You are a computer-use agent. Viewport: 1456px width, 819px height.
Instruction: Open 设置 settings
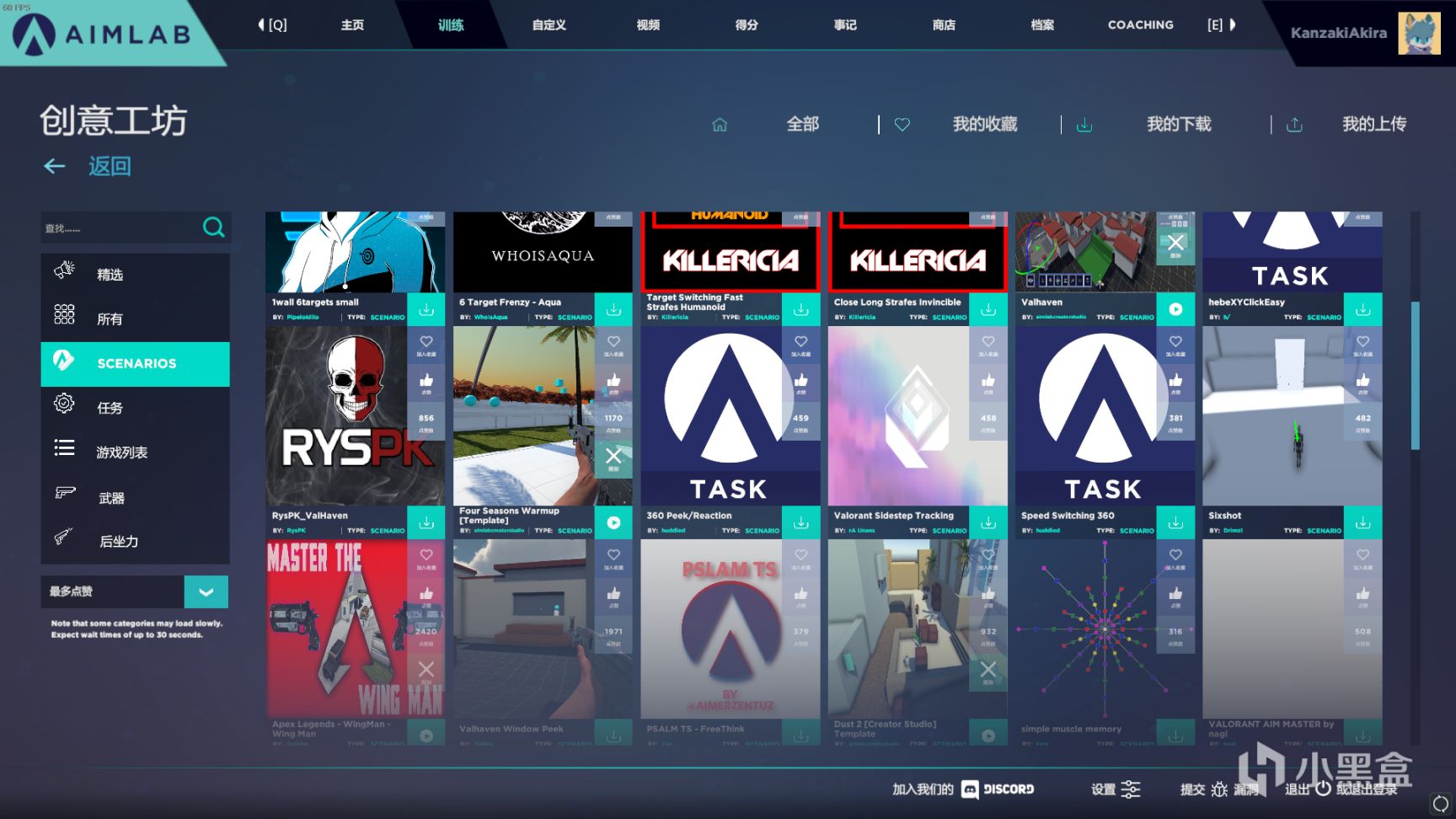pos(1116,789)
